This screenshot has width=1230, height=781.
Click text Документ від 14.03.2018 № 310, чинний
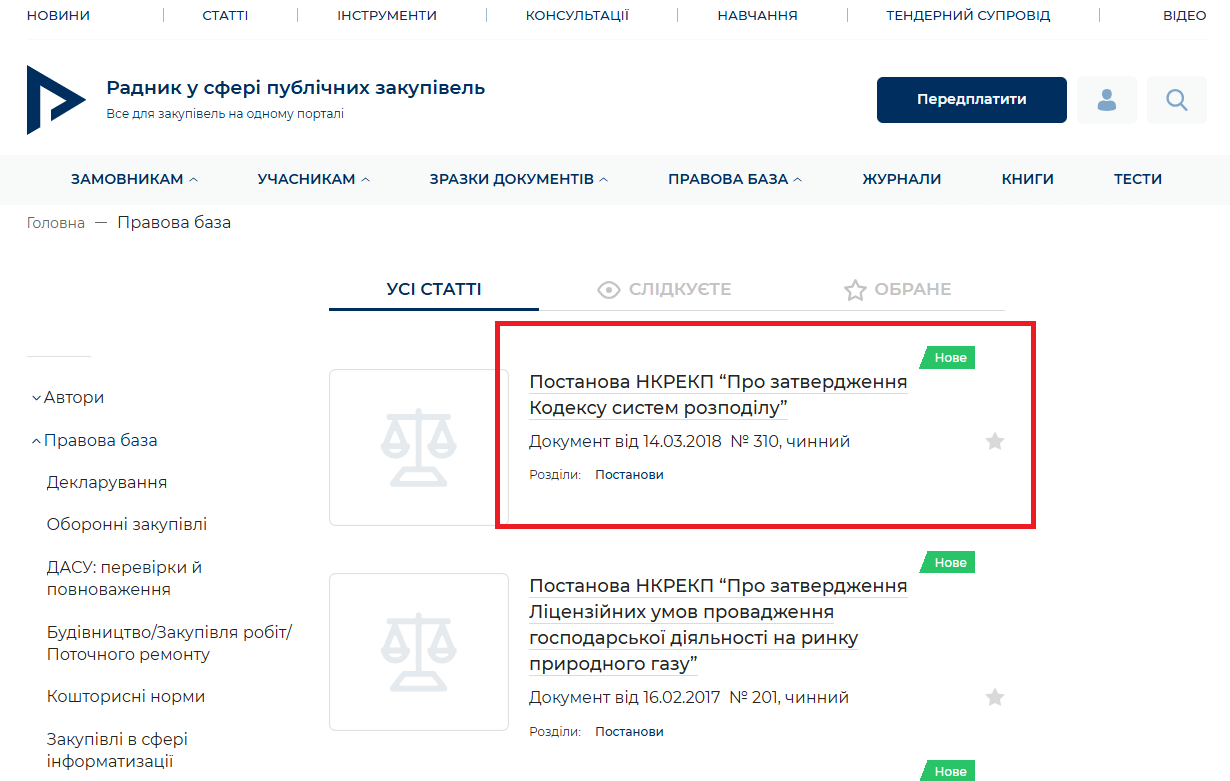690,441
